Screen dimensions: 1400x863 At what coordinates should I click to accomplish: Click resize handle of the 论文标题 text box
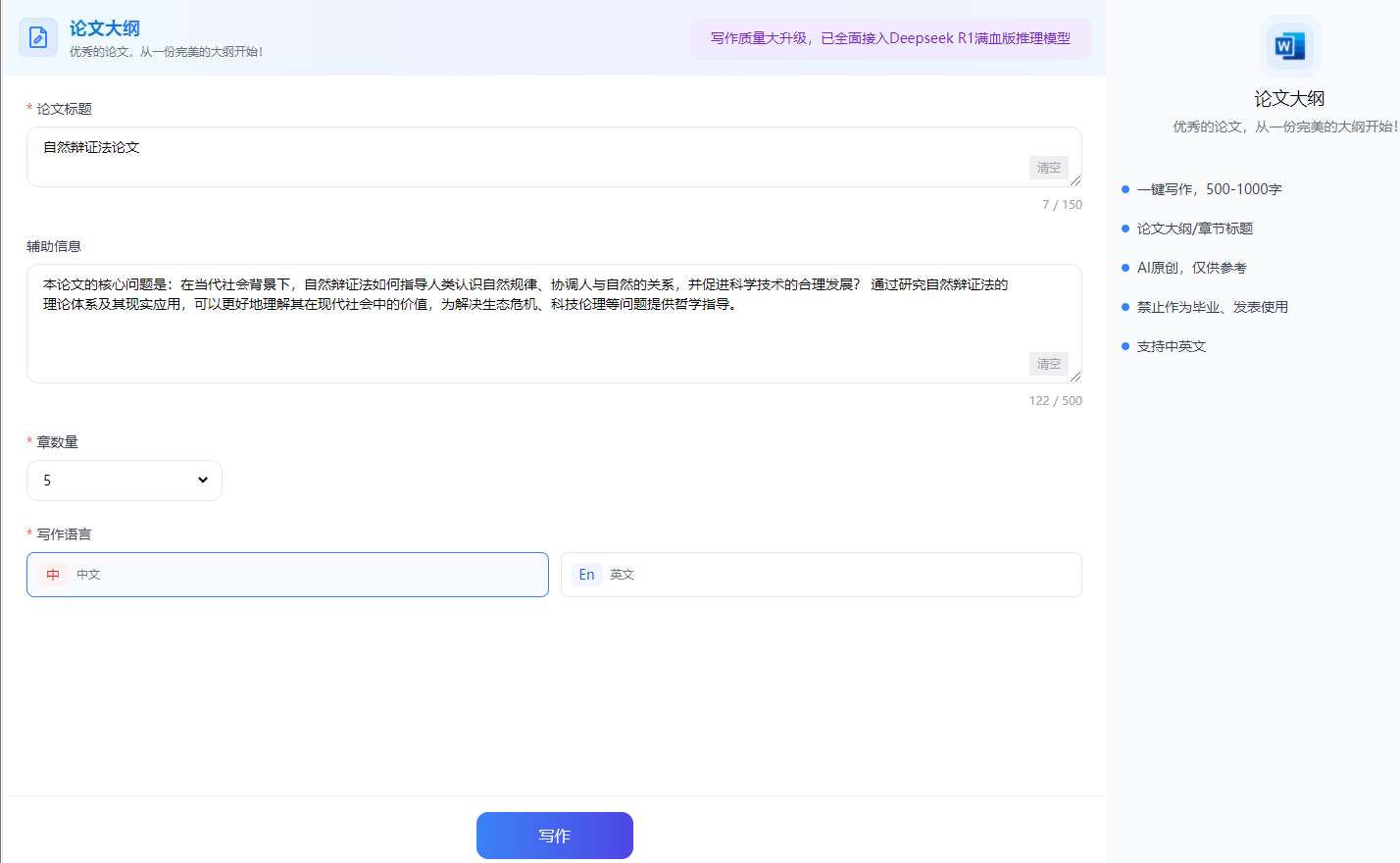pyautogui.click(x=1075, y=180)
